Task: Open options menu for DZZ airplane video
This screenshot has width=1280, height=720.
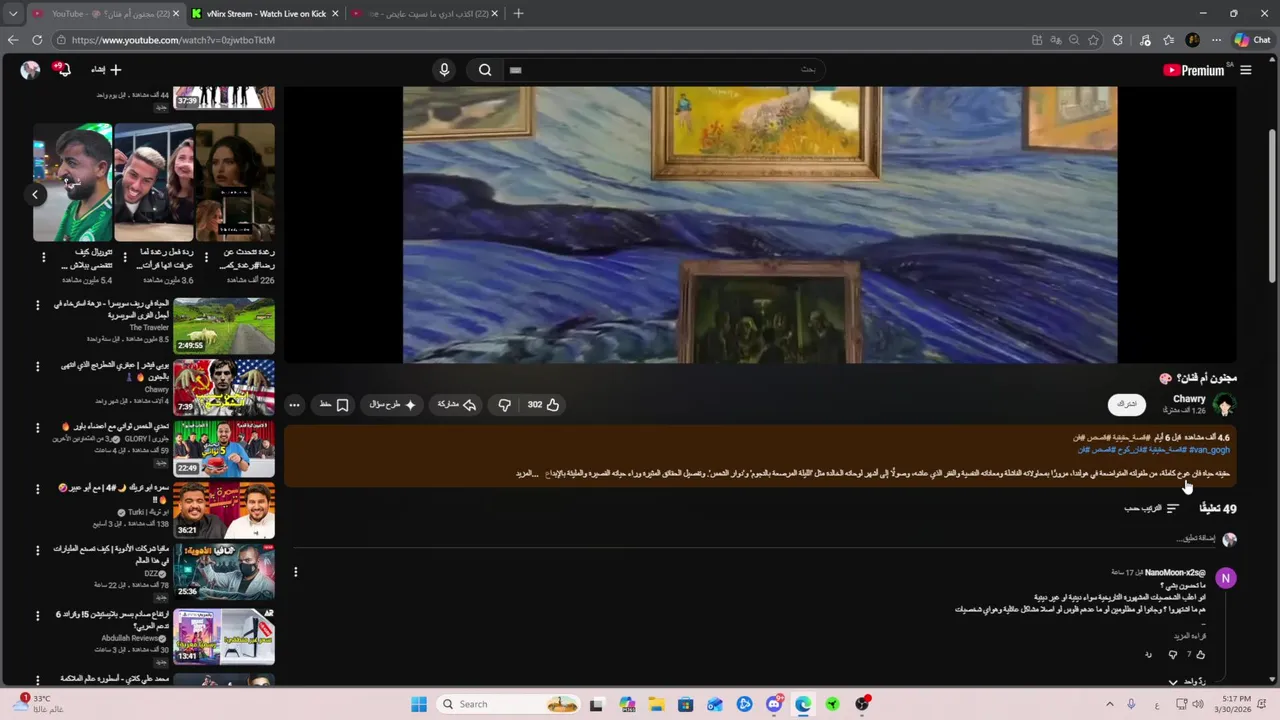Action: 38,550
